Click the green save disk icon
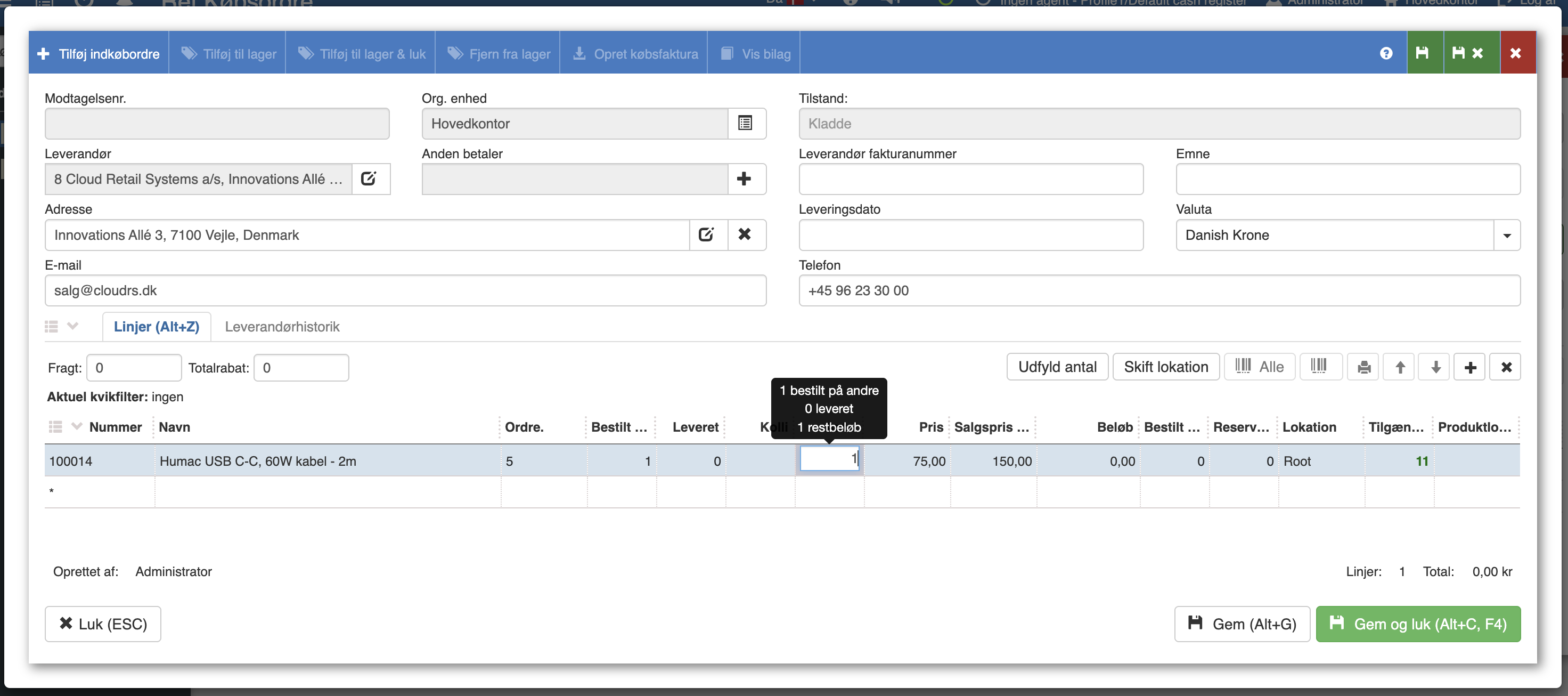The height and width of the screenshot is (696, 1568). coord(1423,54)
